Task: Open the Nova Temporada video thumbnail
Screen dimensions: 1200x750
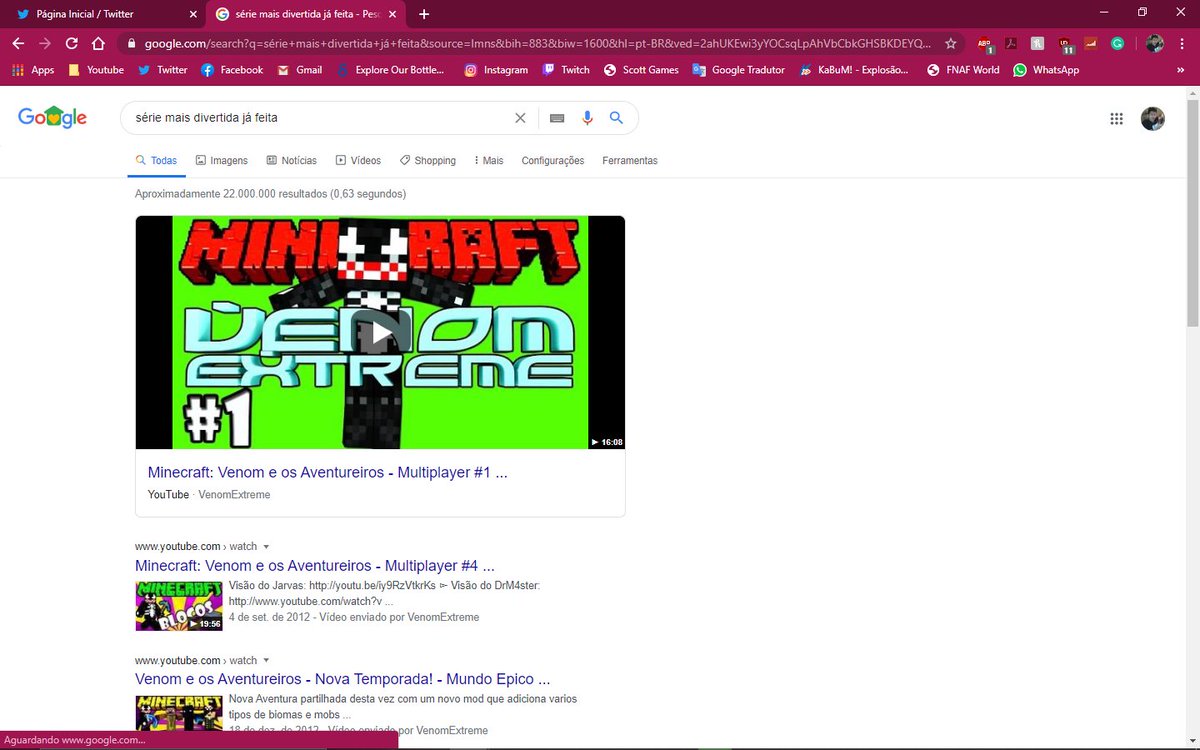Action: pos(179,714)
